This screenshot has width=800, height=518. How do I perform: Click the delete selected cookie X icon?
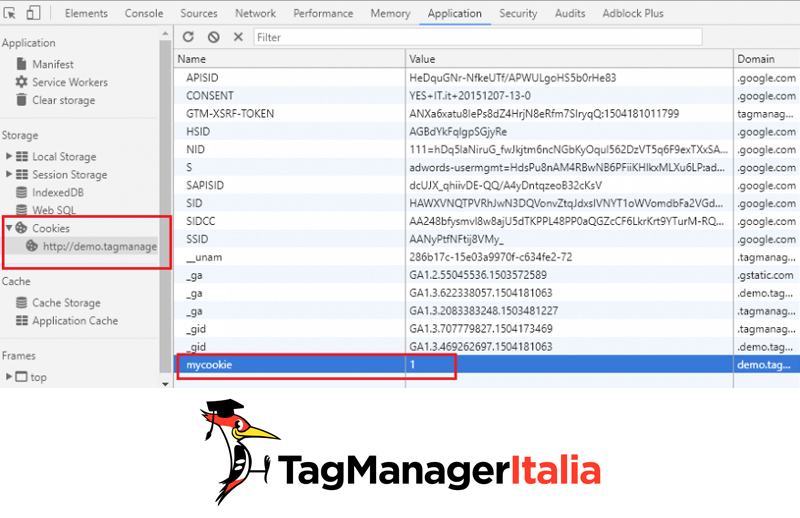click(x=238, y=37)
